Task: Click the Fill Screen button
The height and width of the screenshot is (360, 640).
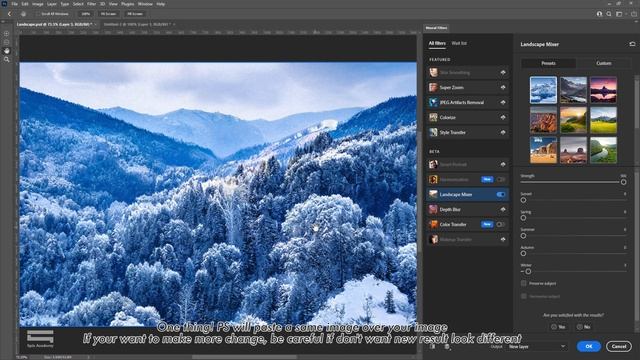Action: pos(135,14)
